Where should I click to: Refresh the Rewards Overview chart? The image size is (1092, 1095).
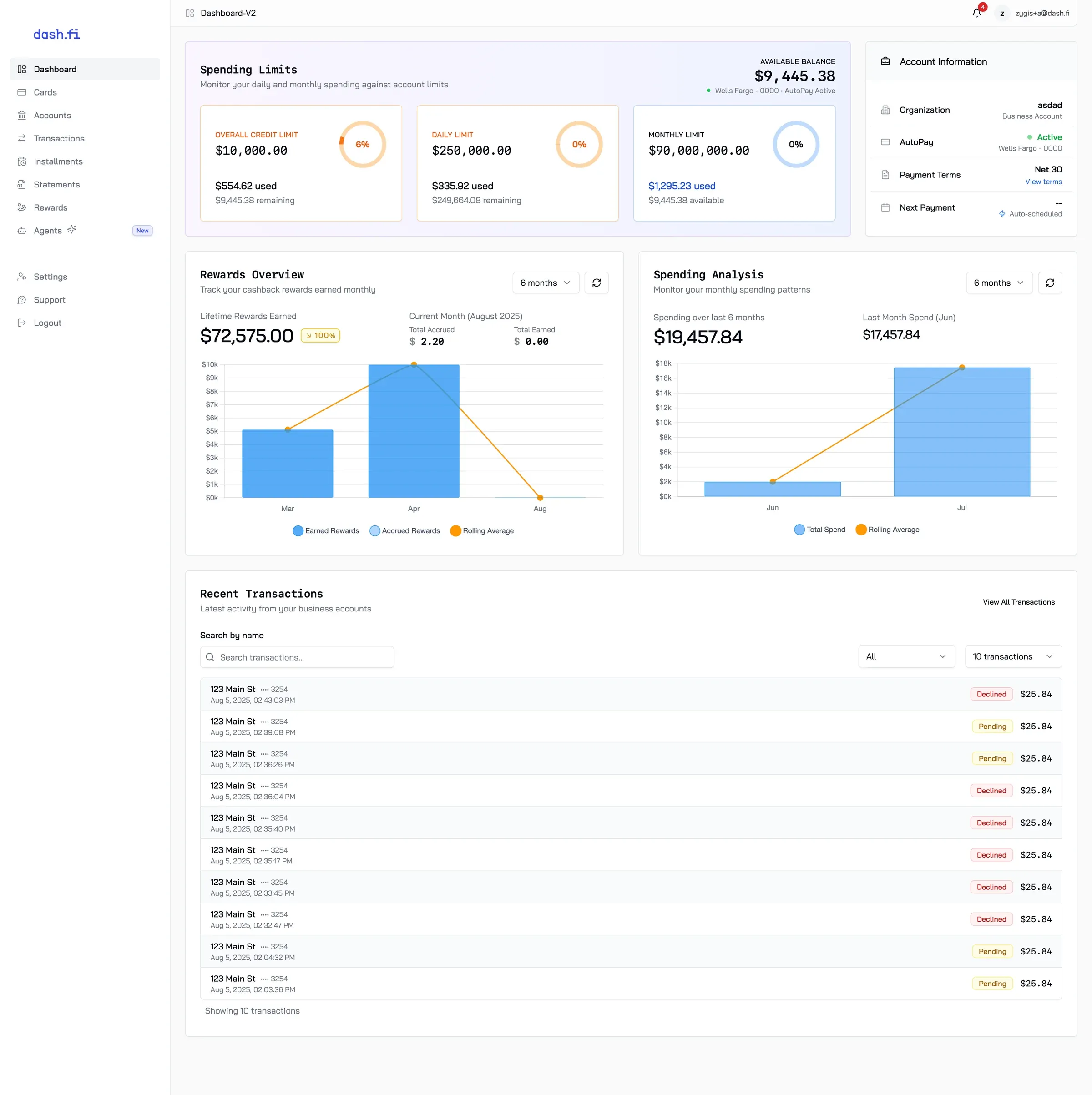click(597, 283)
